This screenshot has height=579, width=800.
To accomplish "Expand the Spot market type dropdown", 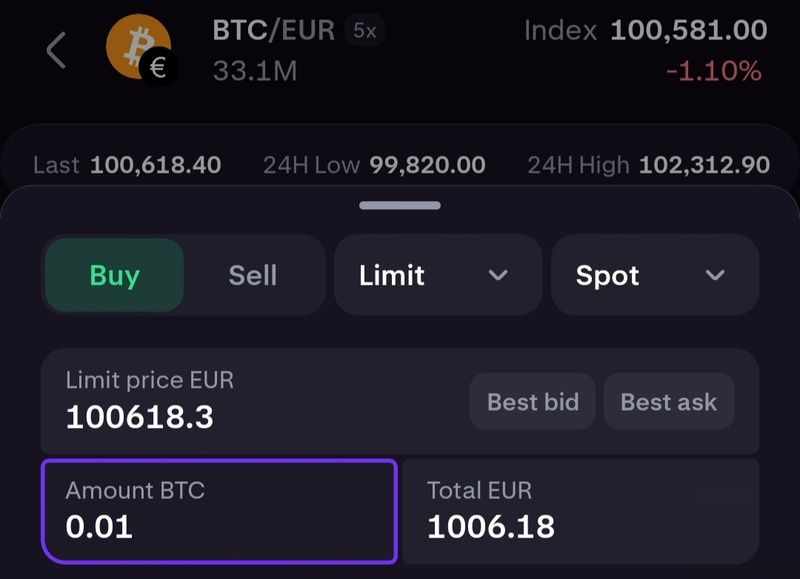I will point(654,275).
